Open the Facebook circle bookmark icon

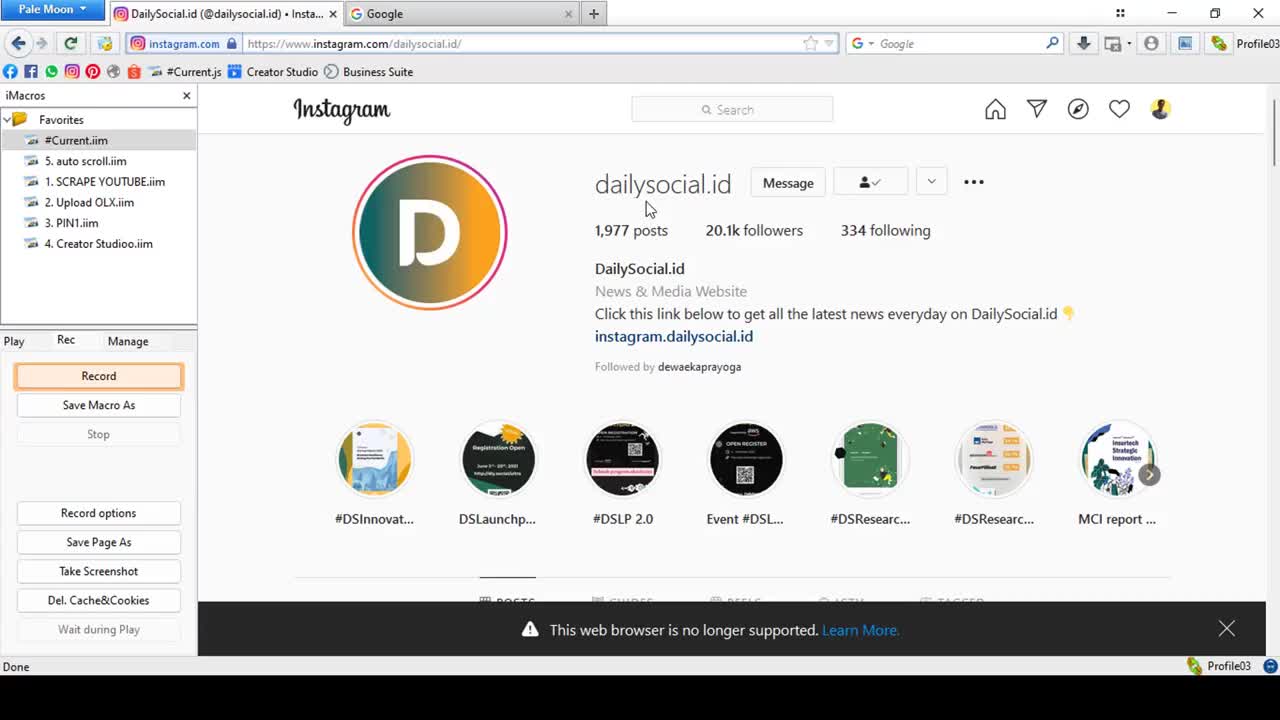10,71
